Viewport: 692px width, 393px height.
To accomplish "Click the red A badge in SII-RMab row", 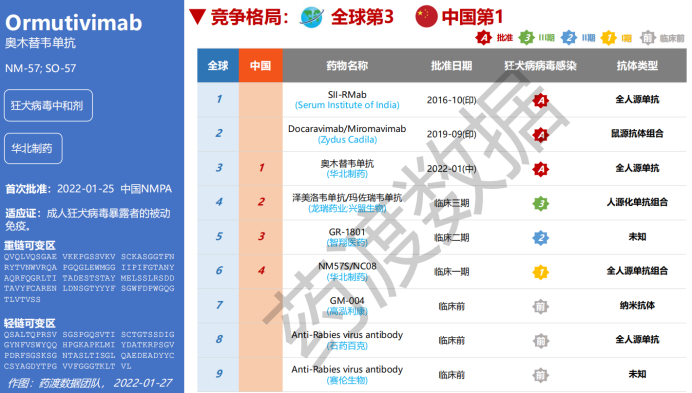I will point(541,100).
